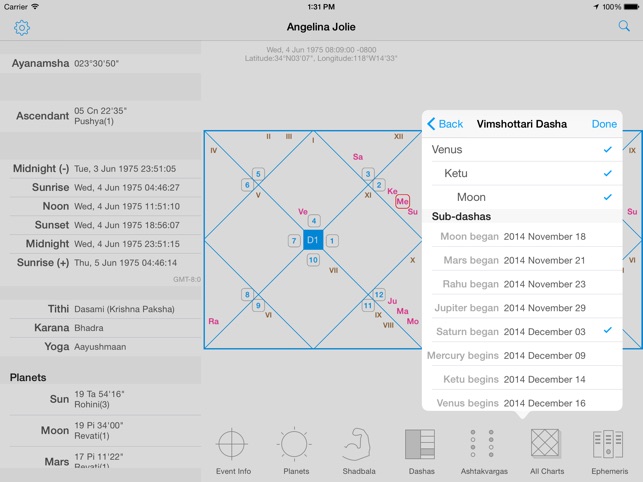Image resolution: width=643 pixels, height=482 pixels.
Task: Open the settings gear icon
Action: (22, 27)
